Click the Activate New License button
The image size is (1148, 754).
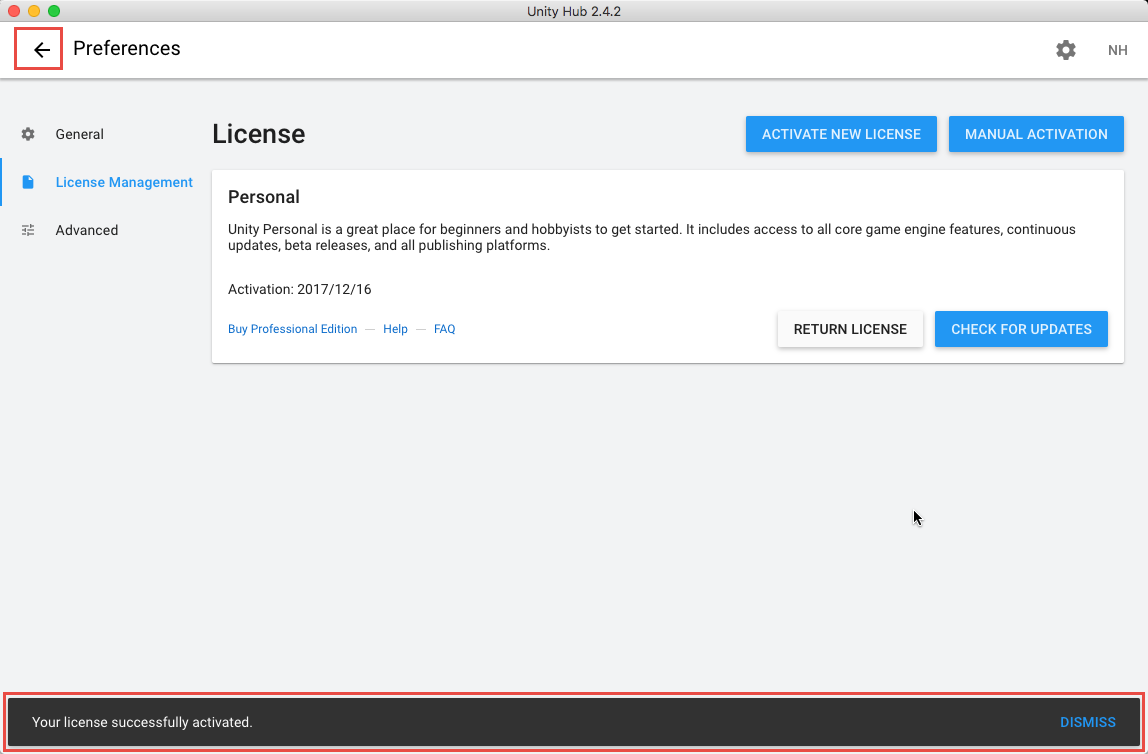coord(841,134)
